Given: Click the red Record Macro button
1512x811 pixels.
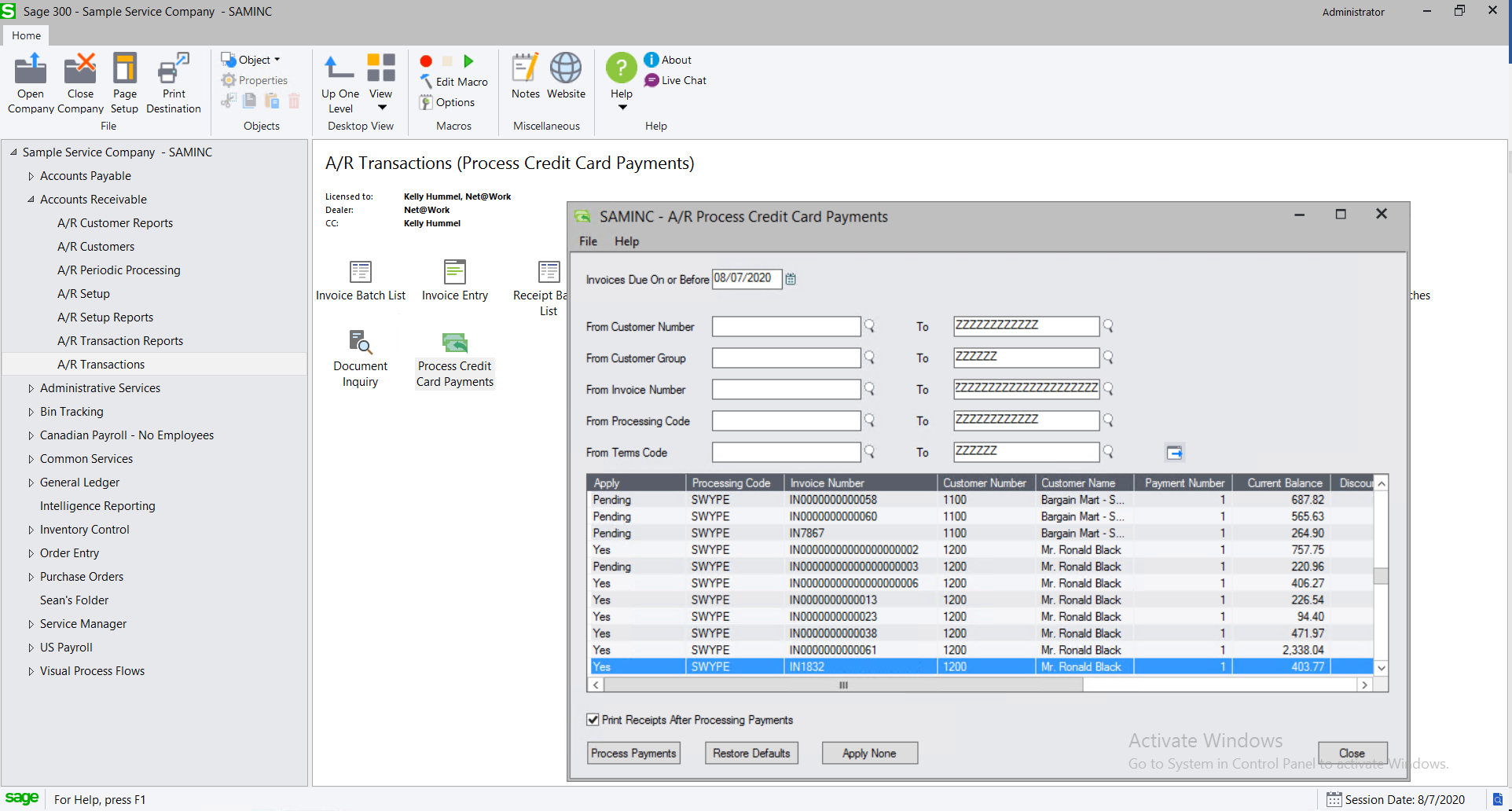Looking at the screenshot, I should [426, 61].
